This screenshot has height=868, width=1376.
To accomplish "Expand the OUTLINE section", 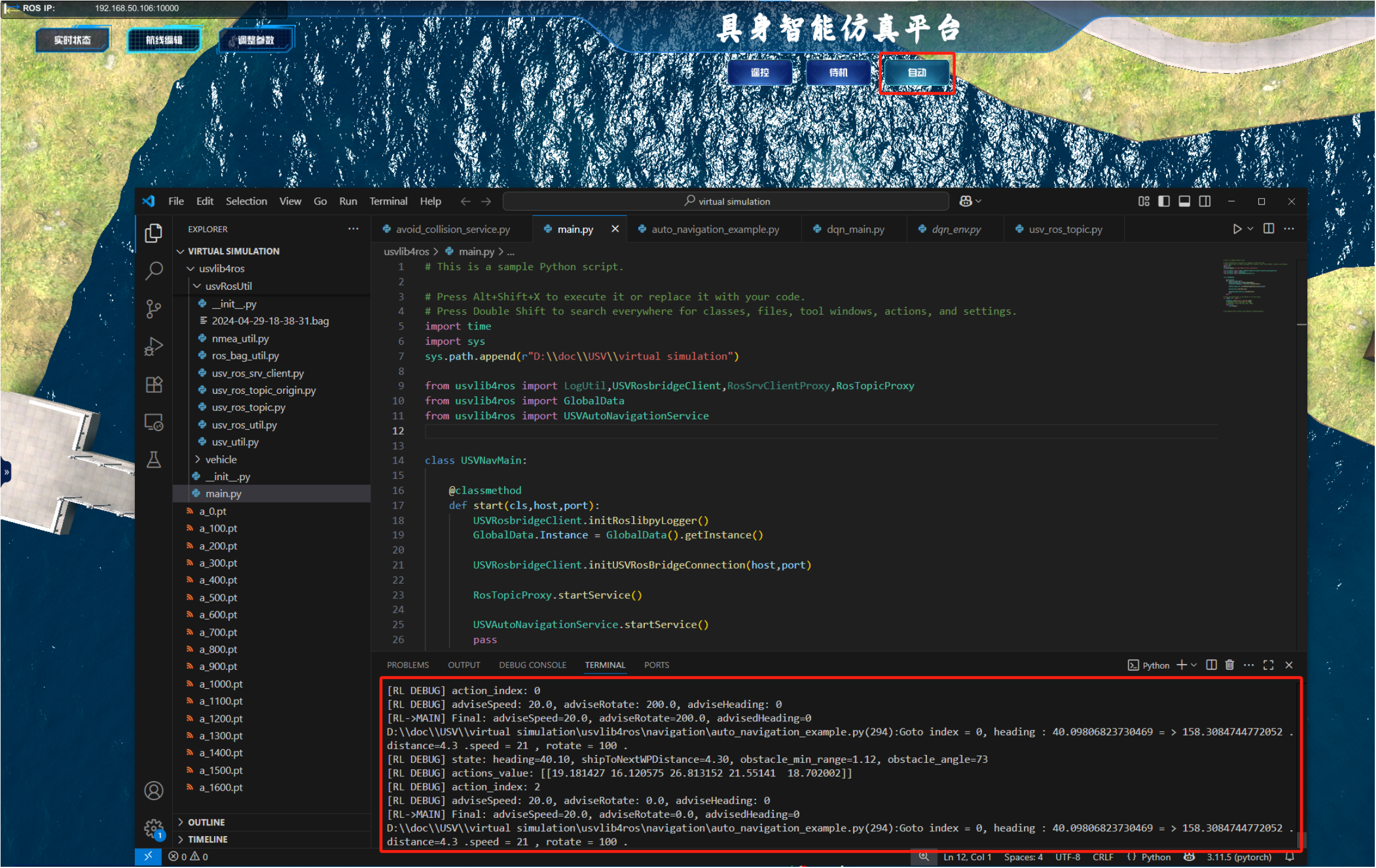I will (206, 822).
